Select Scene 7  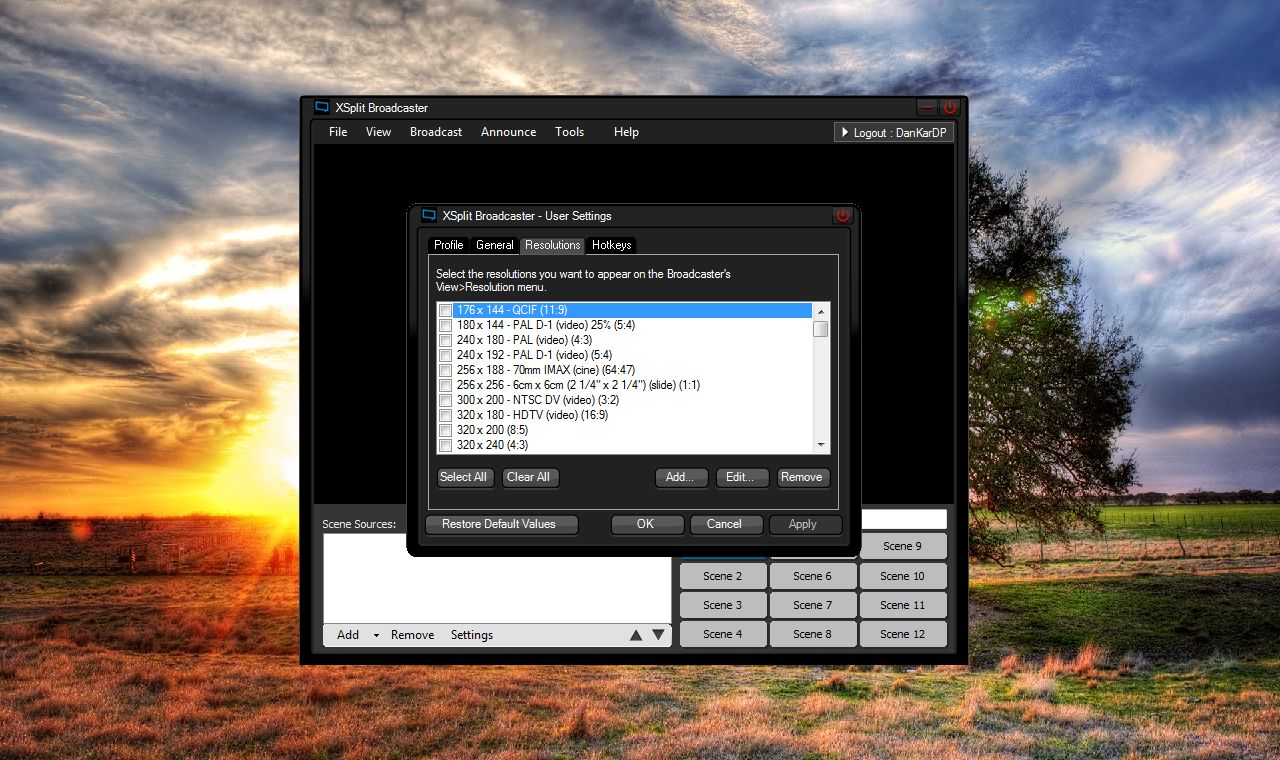(x=813, y=605)
